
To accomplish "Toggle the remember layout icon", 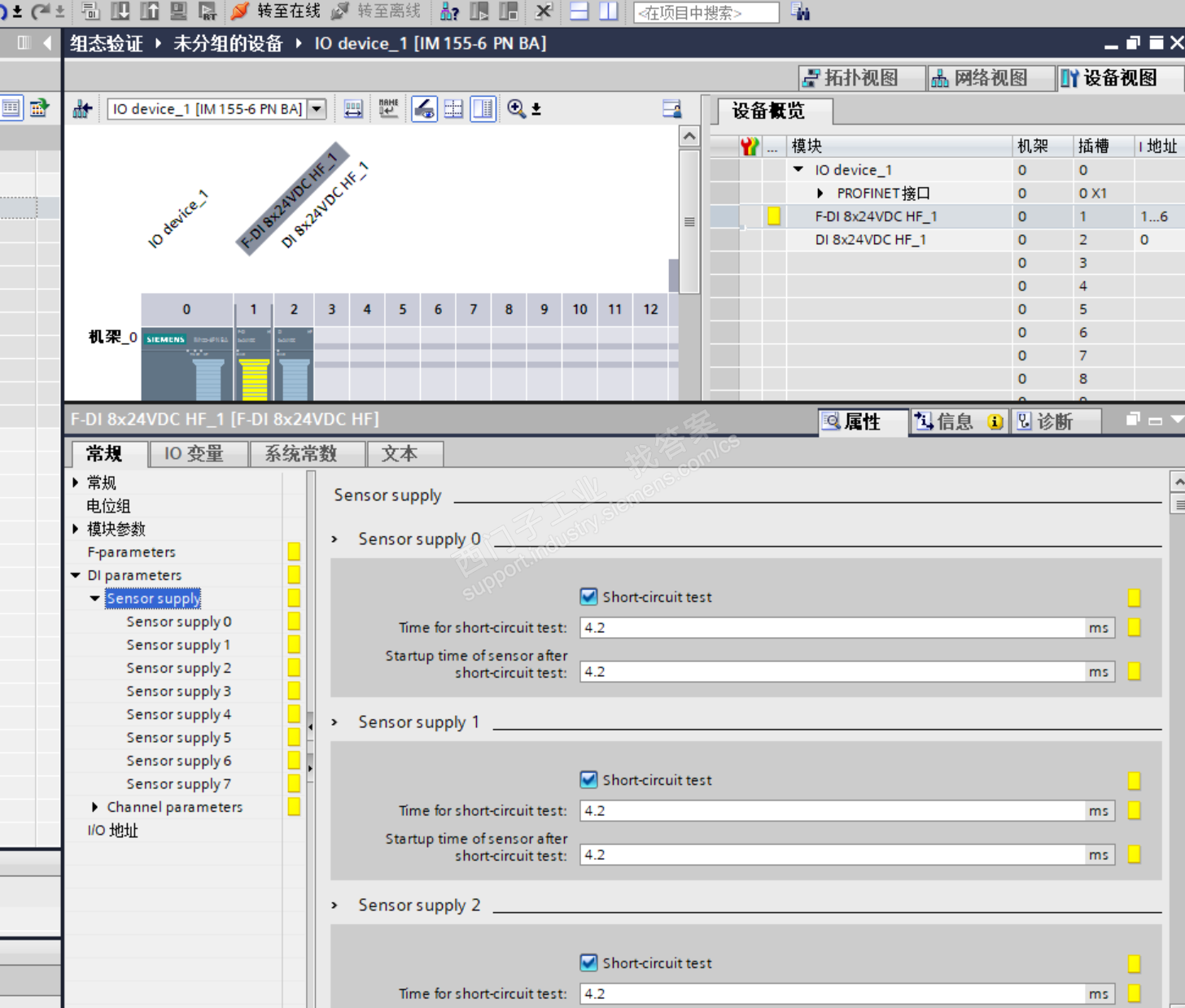I will pos(483,109).
